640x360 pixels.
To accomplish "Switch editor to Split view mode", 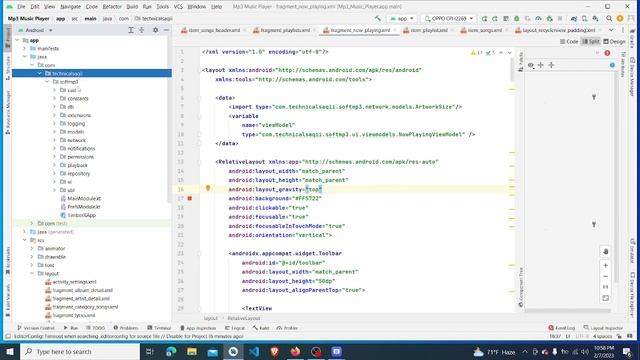I will 591,41.
